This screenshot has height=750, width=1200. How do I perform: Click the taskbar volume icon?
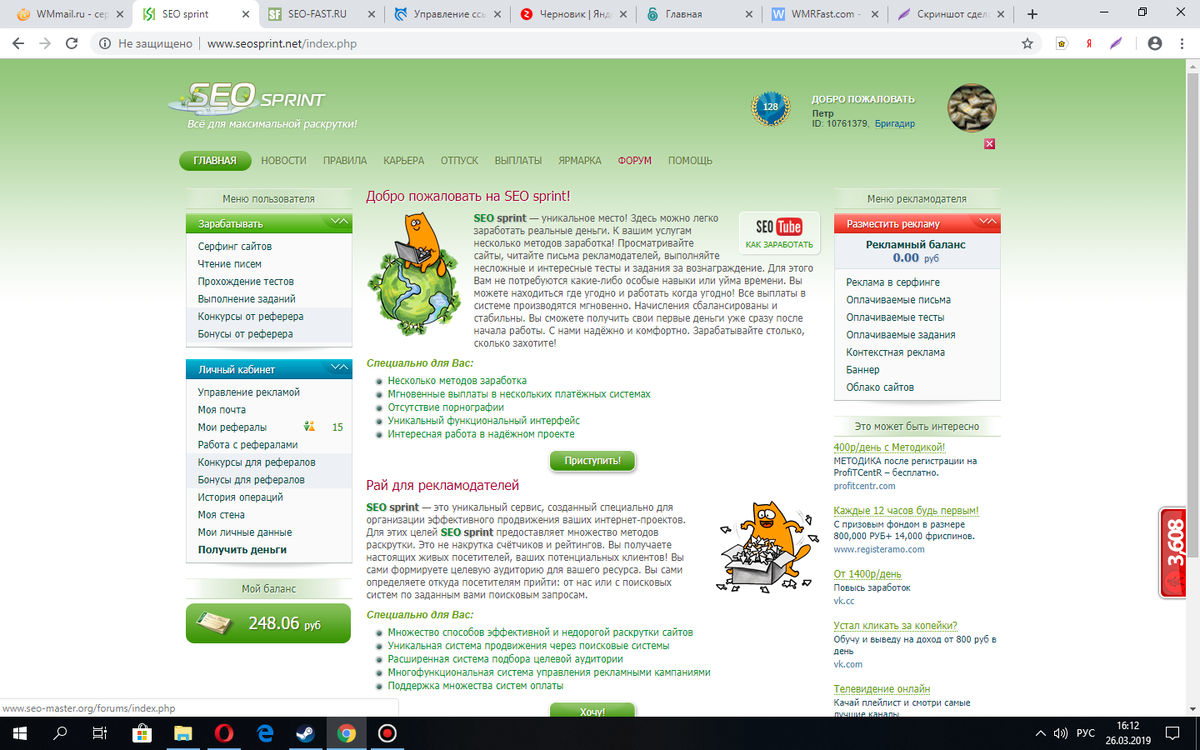point(1058,734)
